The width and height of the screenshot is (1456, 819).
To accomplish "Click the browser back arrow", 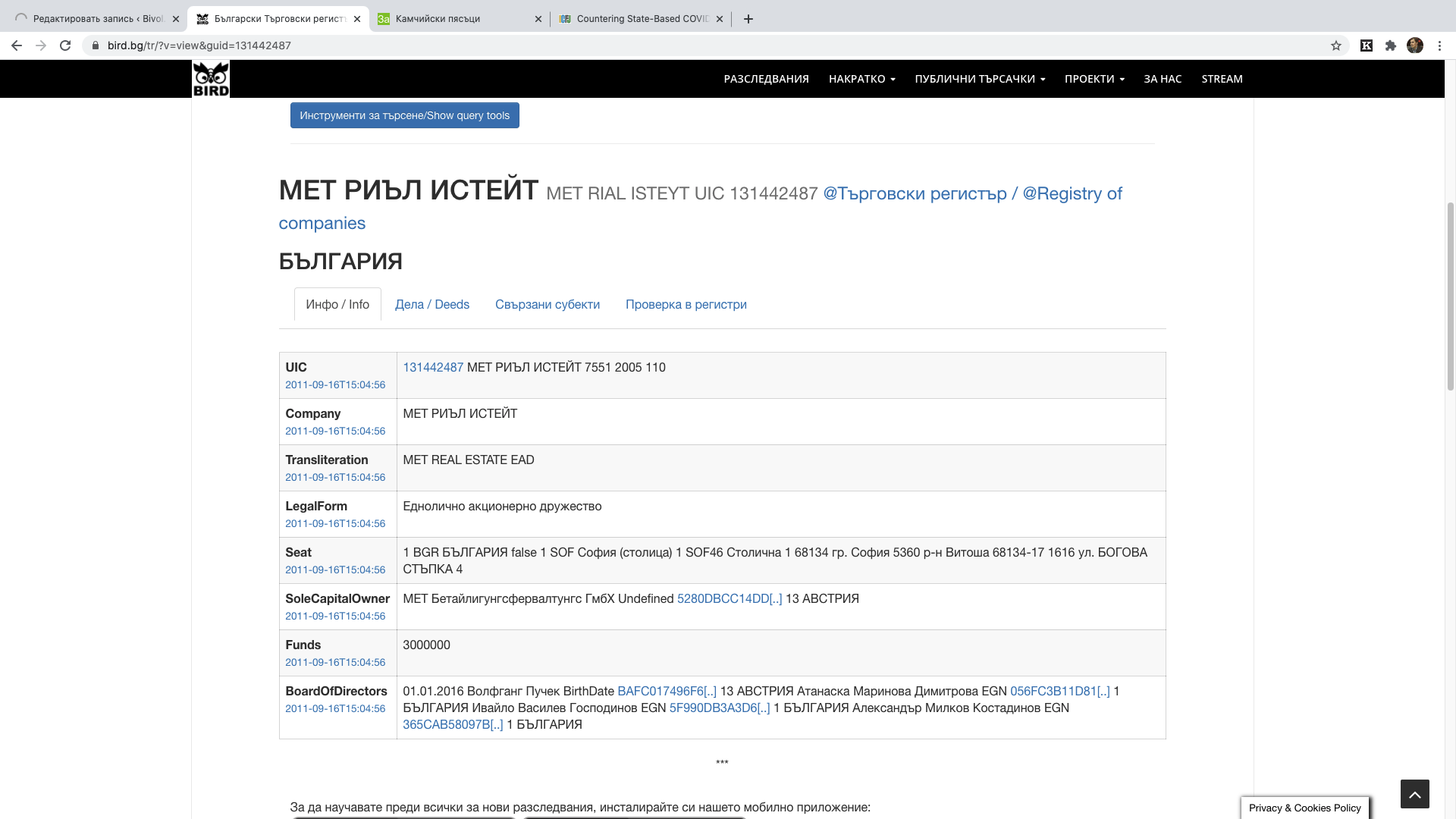I will [17, 45].
